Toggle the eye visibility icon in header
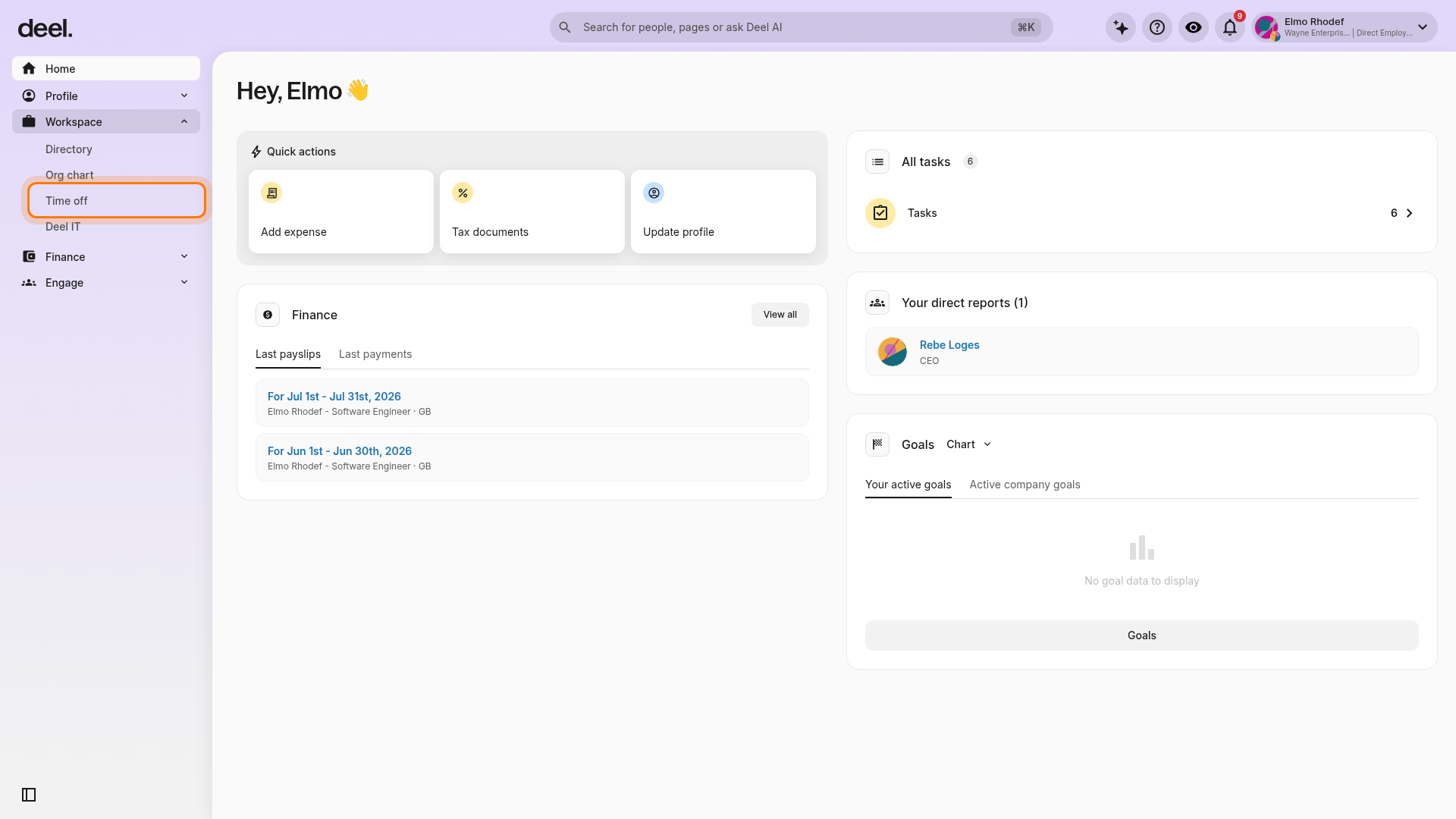This screenshot has height=819, width=1456. coord(1194,27)
